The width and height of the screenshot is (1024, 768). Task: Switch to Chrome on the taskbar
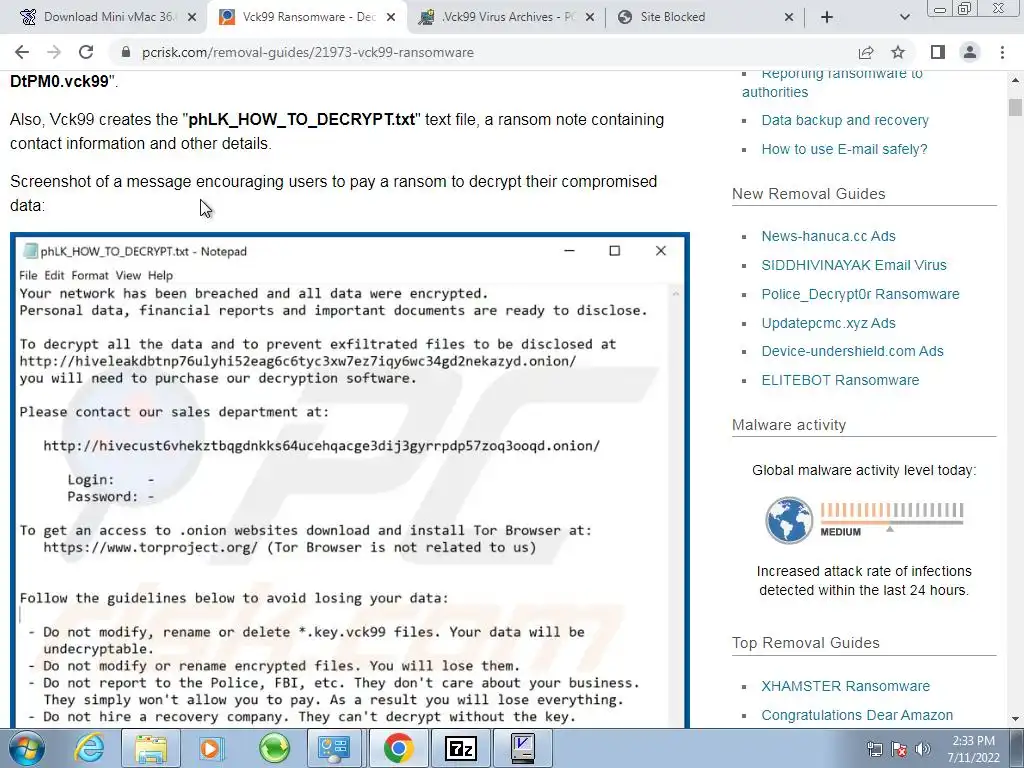pyautogui.click(x=398, y=748)
